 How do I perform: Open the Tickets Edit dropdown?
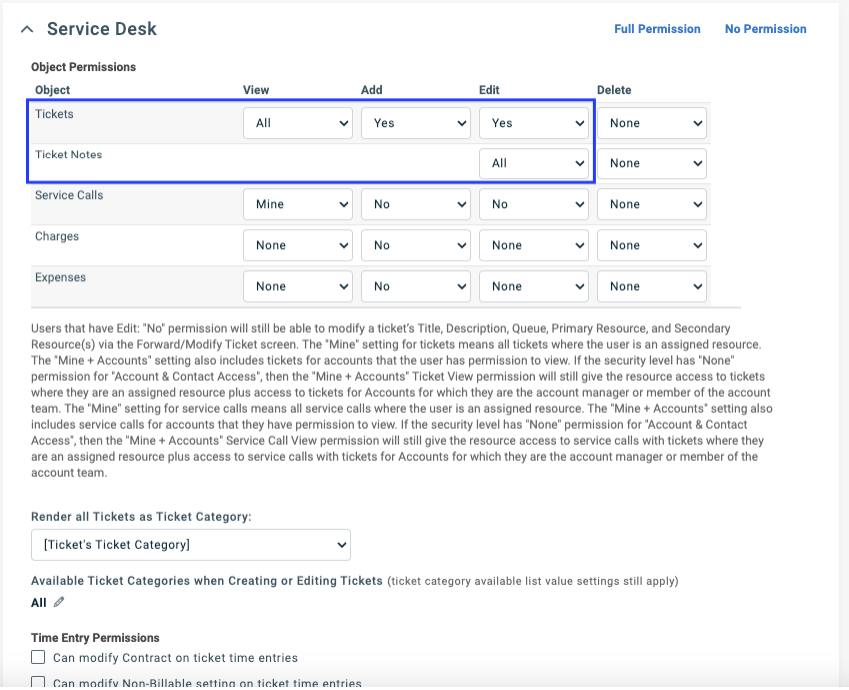[x=534, y=123]
